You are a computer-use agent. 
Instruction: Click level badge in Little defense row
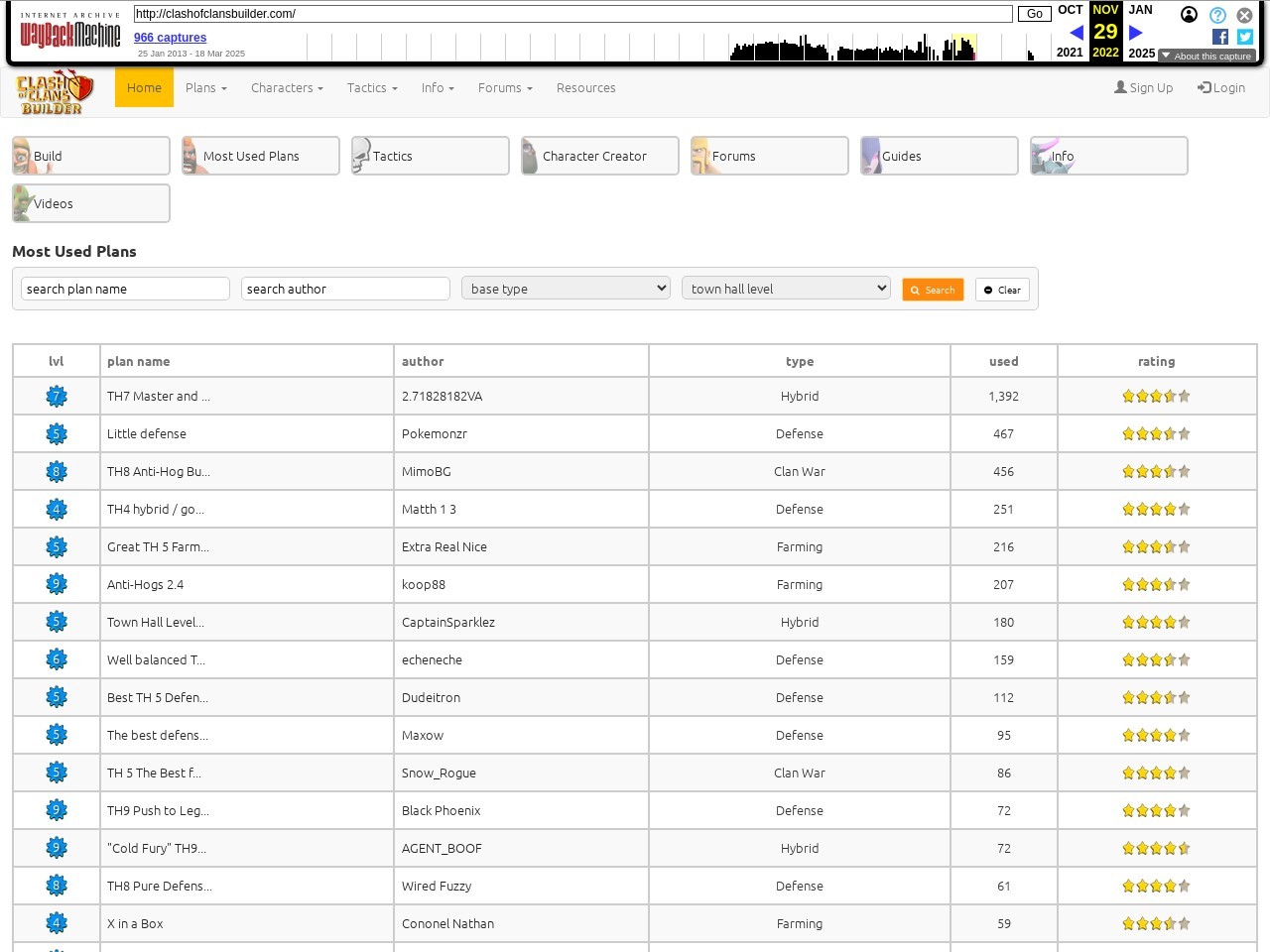[57, 434]
